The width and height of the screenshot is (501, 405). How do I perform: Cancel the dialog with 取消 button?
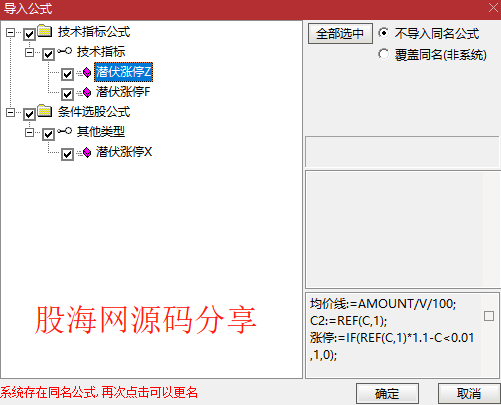[469, 394]
